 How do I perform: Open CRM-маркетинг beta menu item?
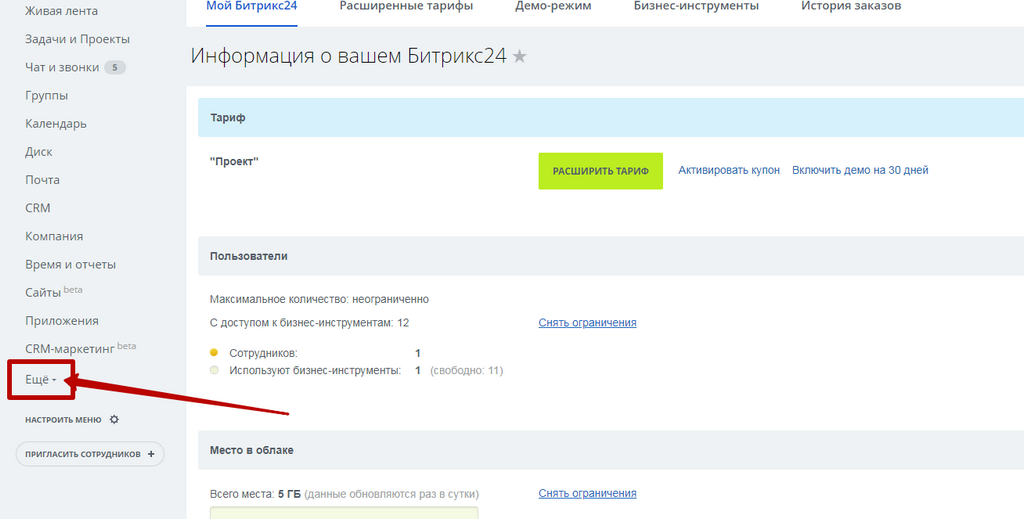pyautogui.click(x=70, y=348)
